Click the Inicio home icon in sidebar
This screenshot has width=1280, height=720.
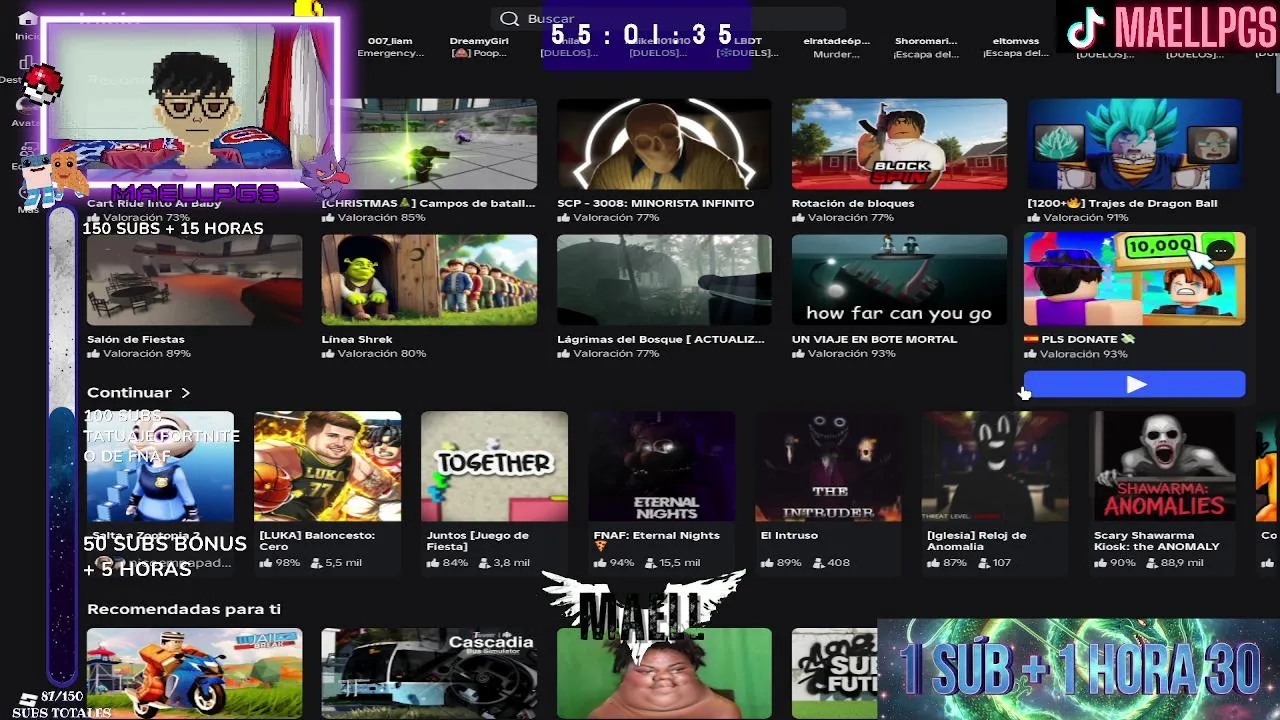pos(28,19)
